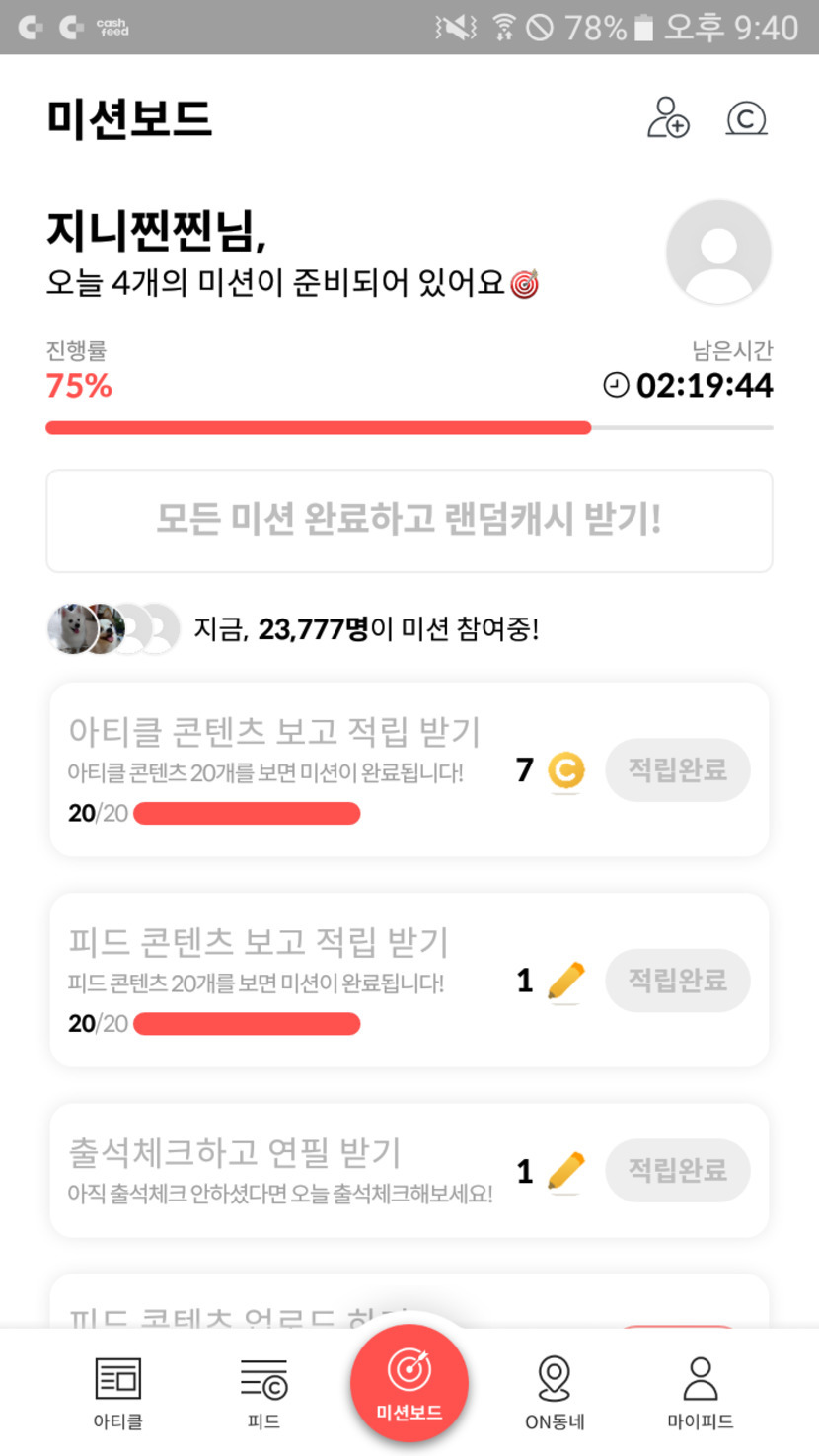
Task: Tap the clock icon by remaining time
Action: click(616, 385)
